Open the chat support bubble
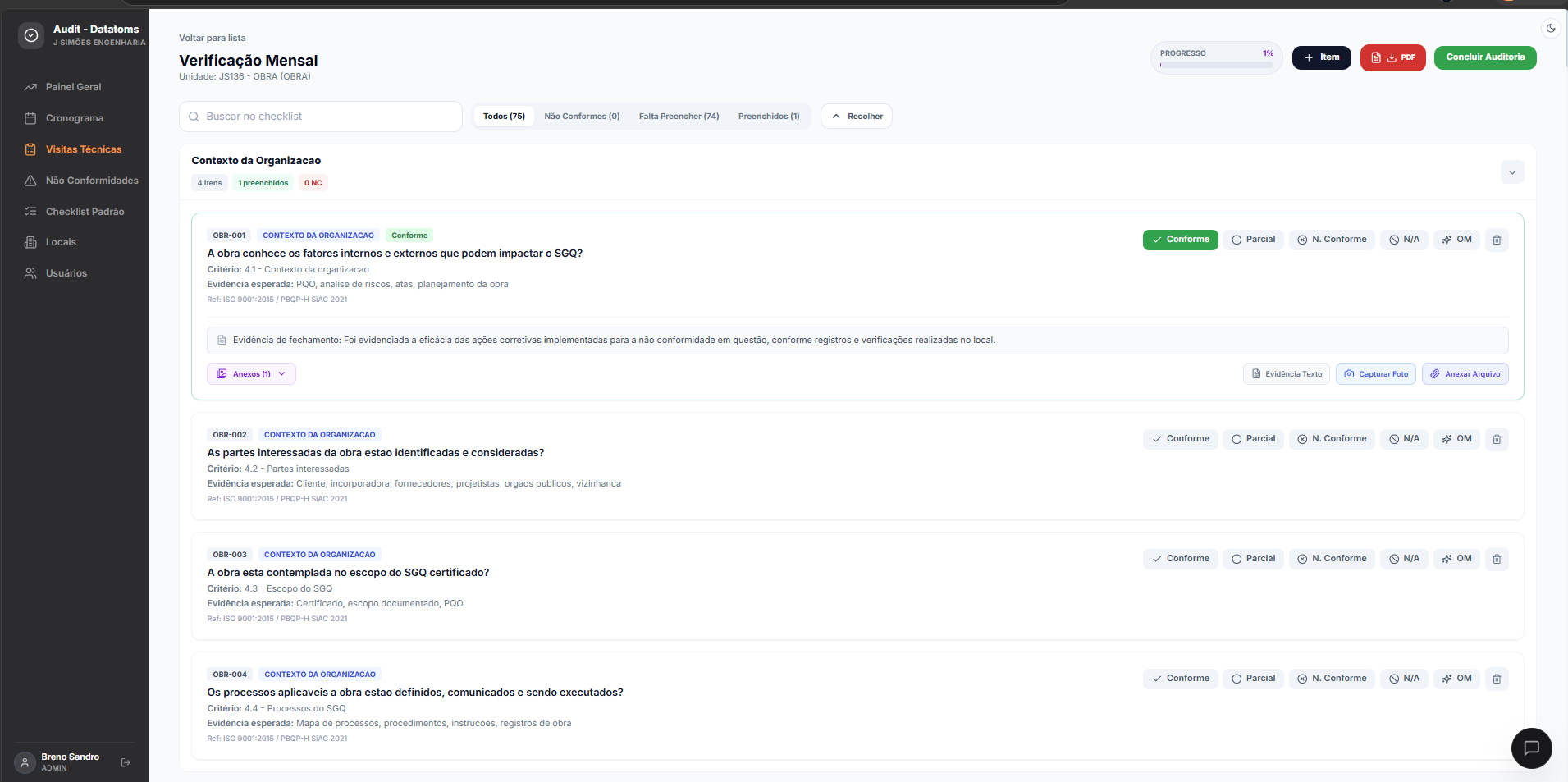Viewport: 1568px width, 782px height. 1531,748
